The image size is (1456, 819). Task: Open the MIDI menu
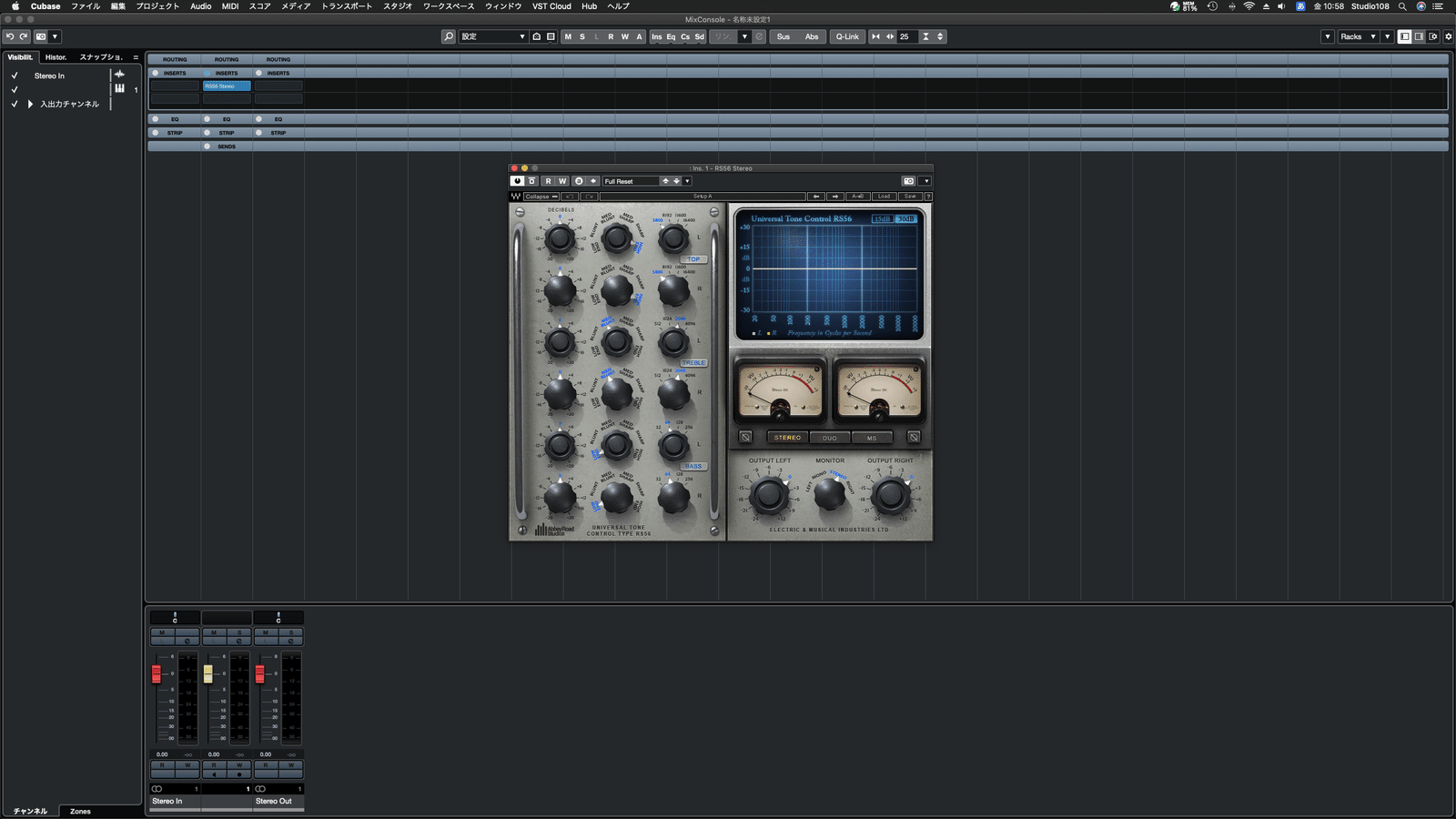230,6
